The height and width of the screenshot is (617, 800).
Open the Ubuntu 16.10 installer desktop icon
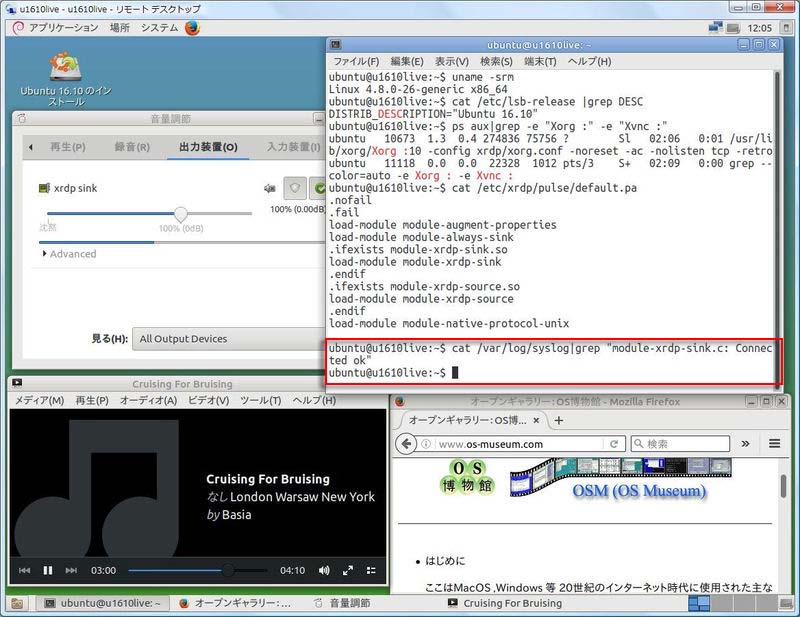click(x=65, y=79)
